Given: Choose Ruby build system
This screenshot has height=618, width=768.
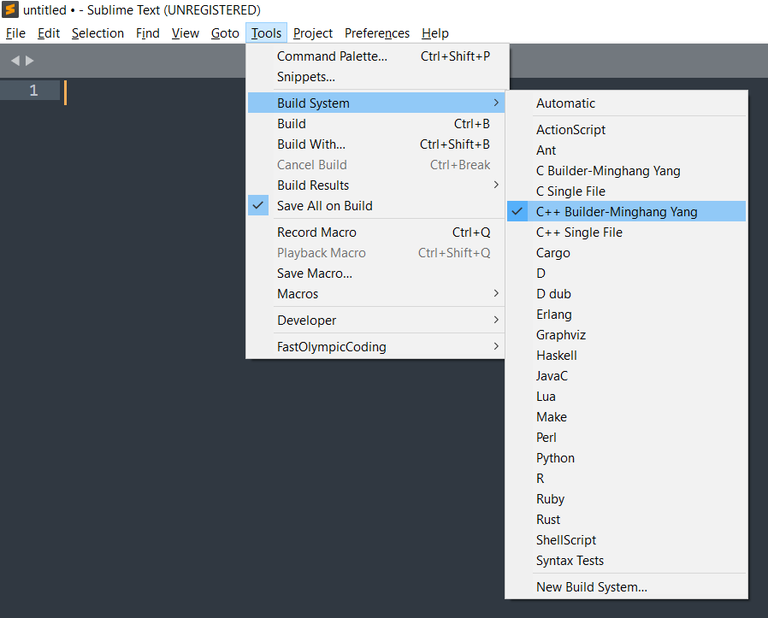Looking at the screenshot, I should coord(626,499).
